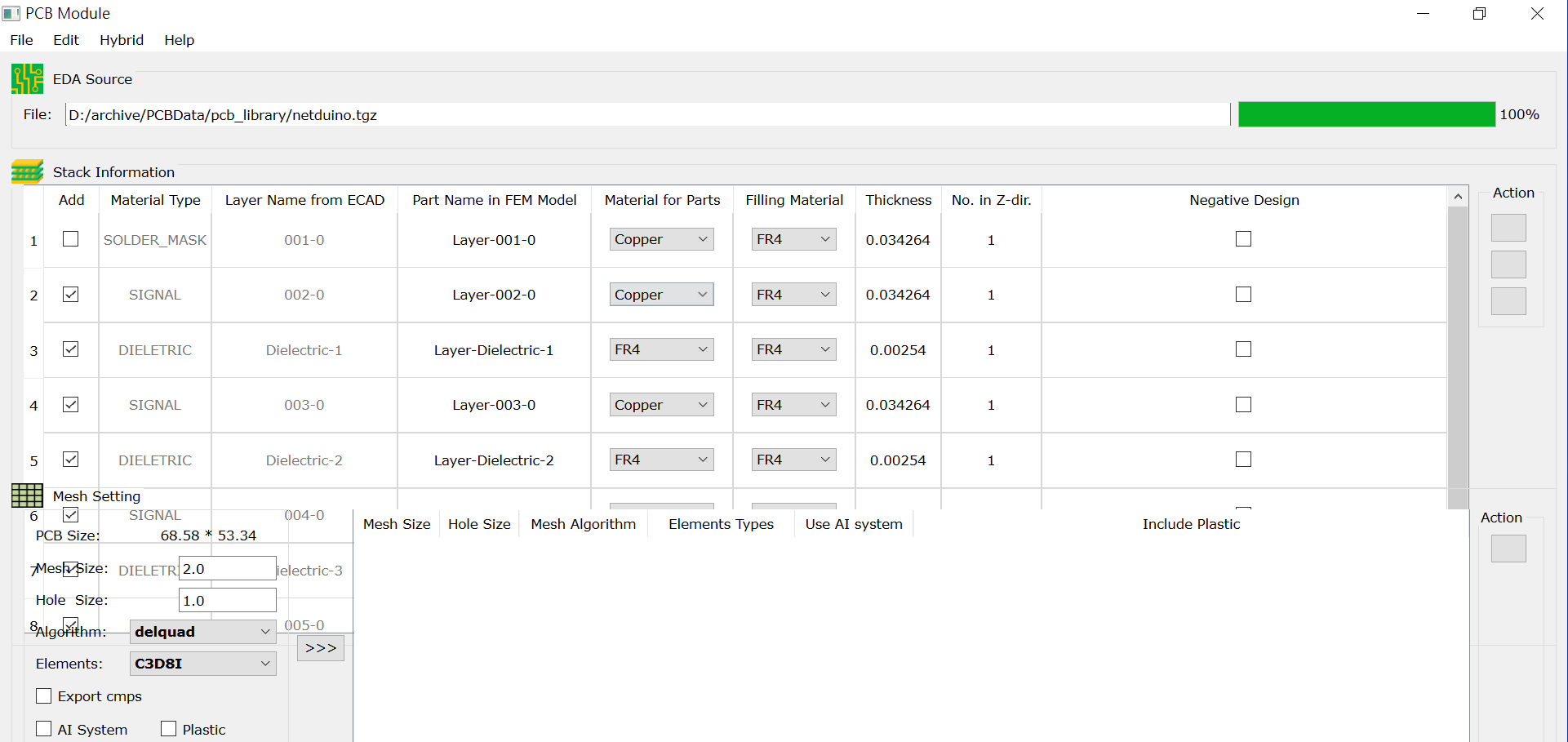Click the >>> add mesh setting button

pyautogui.click(x=321, y=648)
